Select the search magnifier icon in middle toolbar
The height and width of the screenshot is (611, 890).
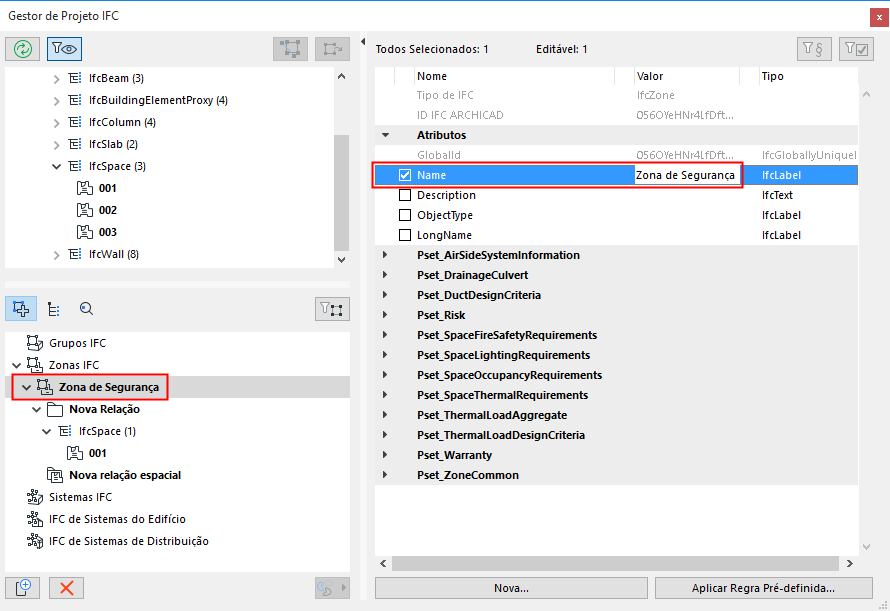tap(86, 309)
